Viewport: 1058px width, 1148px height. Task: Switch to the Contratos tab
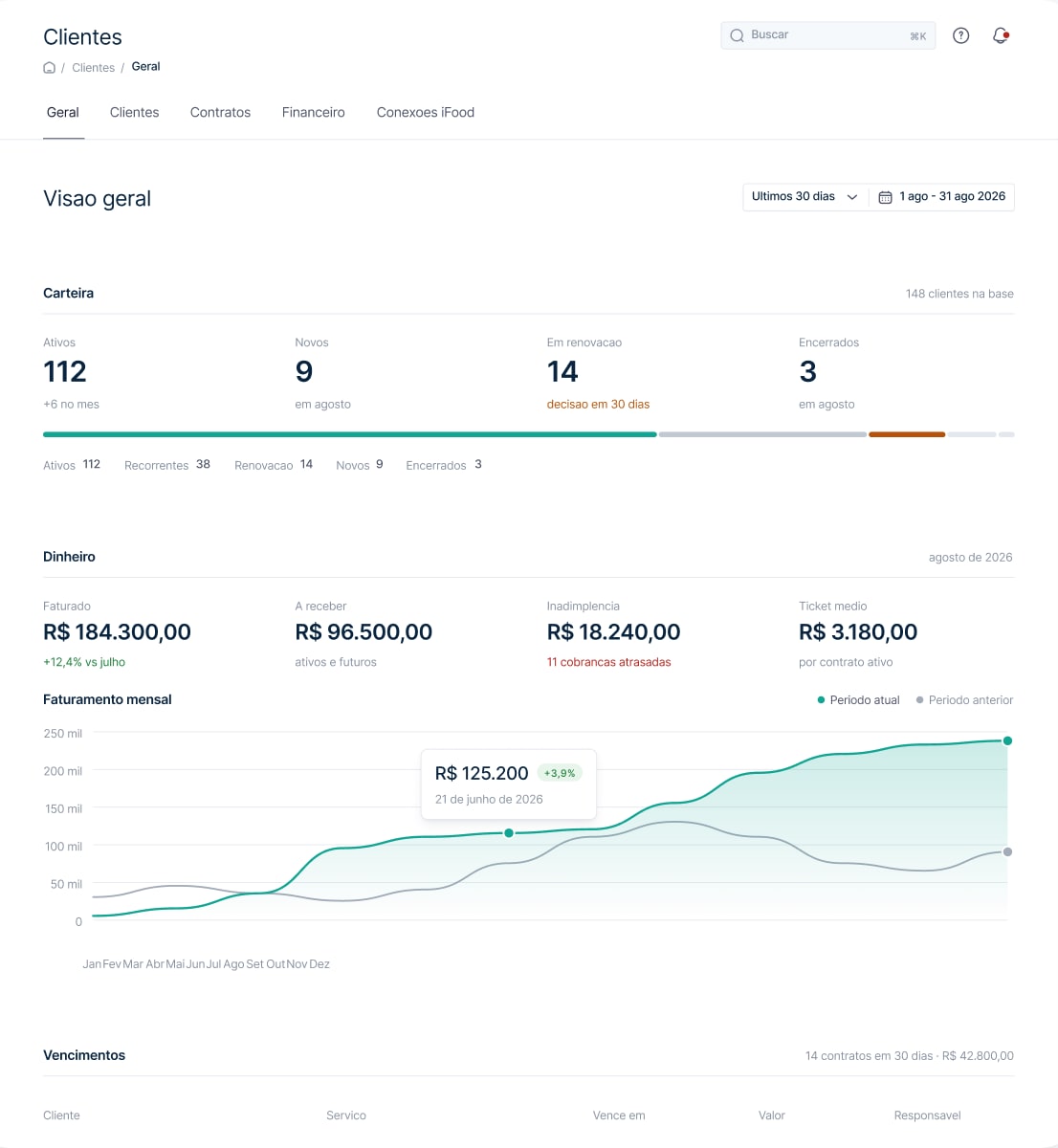point(220,113)
